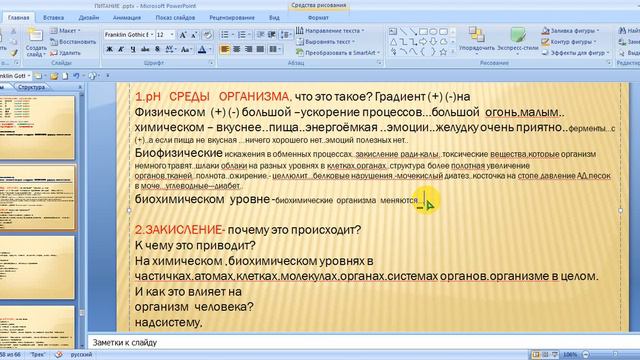Click the Восстановить reset slide button
The width and height of the screenshot is (640, 360).
tap(73, 42)
